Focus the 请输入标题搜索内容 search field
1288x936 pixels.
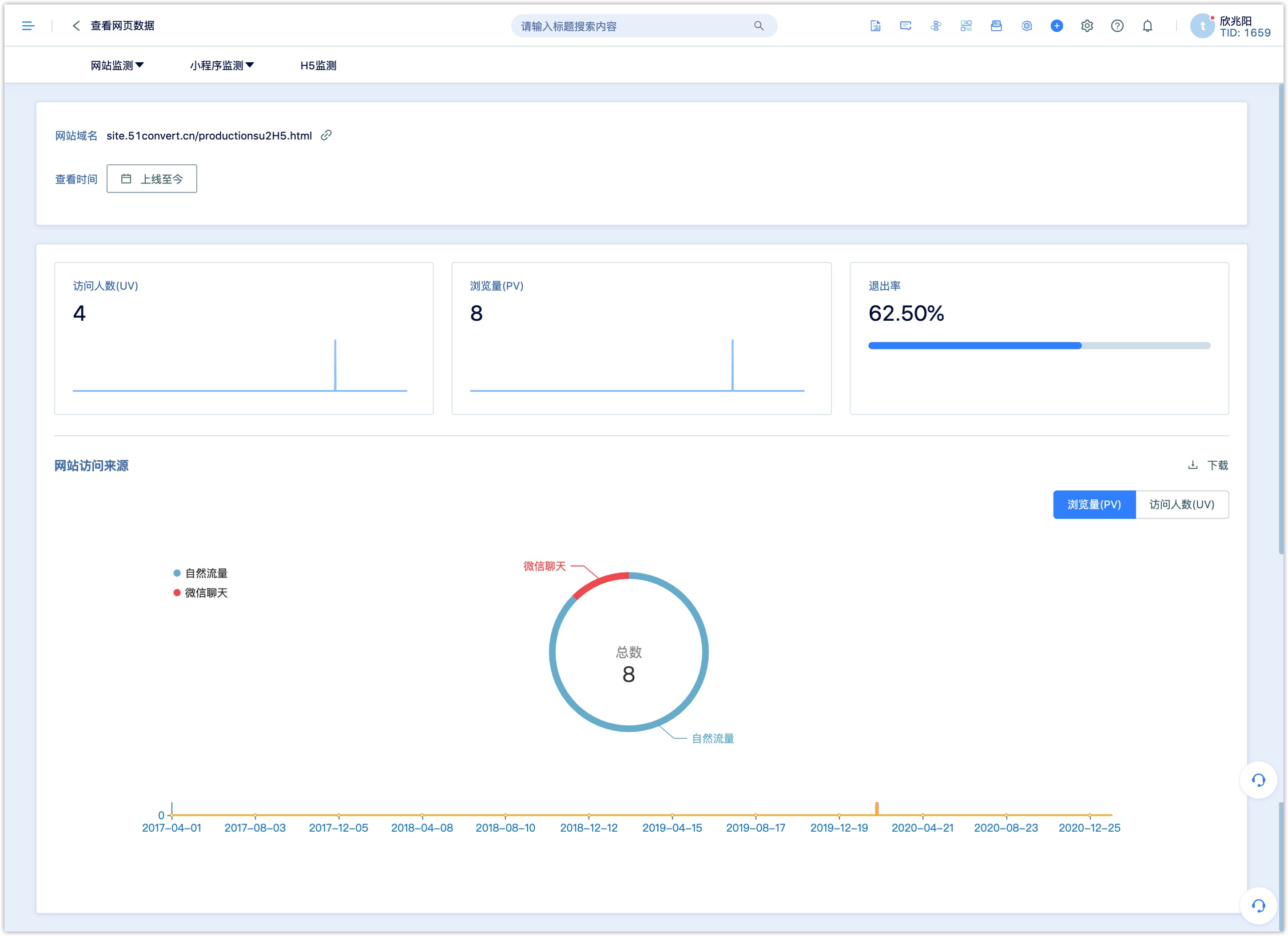click(644, 26)
